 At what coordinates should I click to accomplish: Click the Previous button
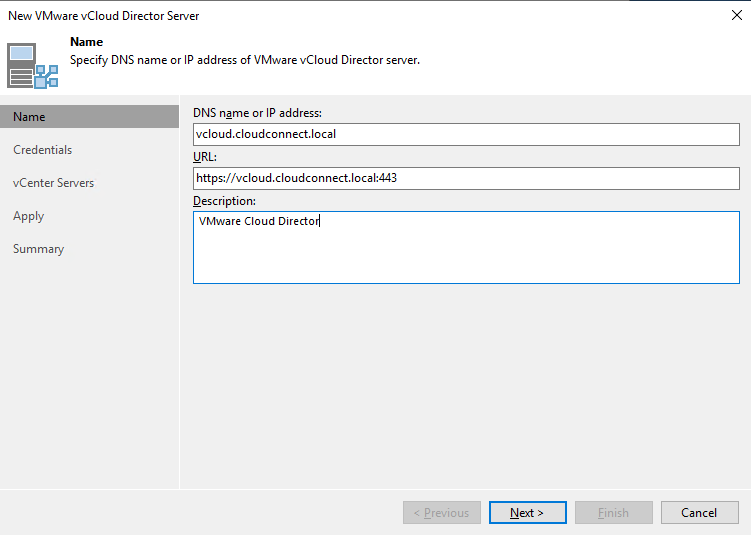tap(442, 512)
